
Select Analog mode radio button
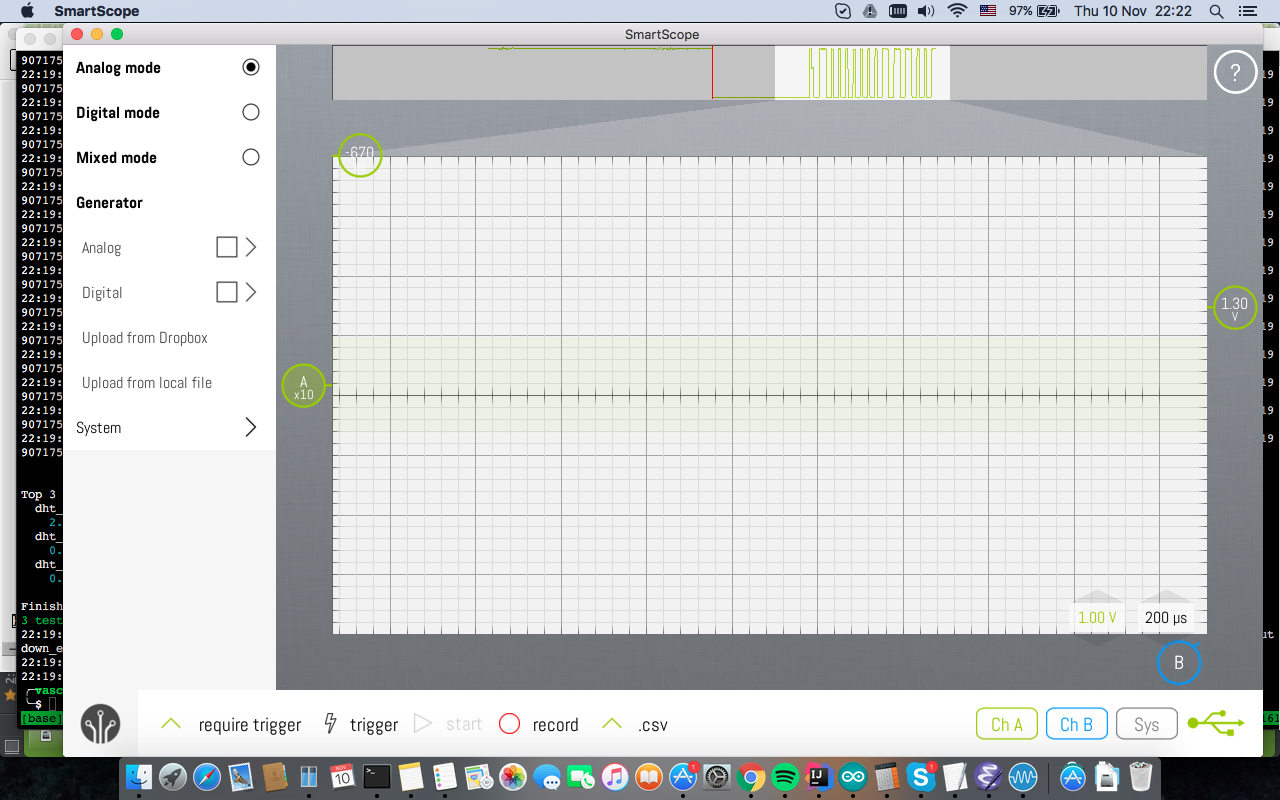(x=251, y=67)
